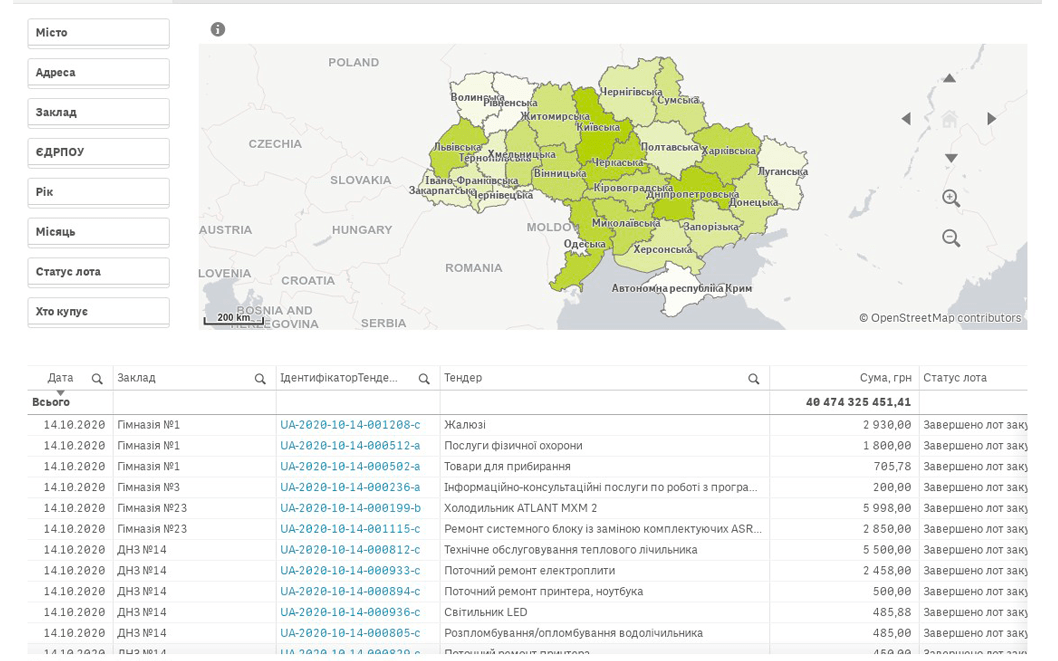The height and width of the screenshot is (661, 1058).
Task: Open the Статус лота filter
Action: [x=97, y=271]
